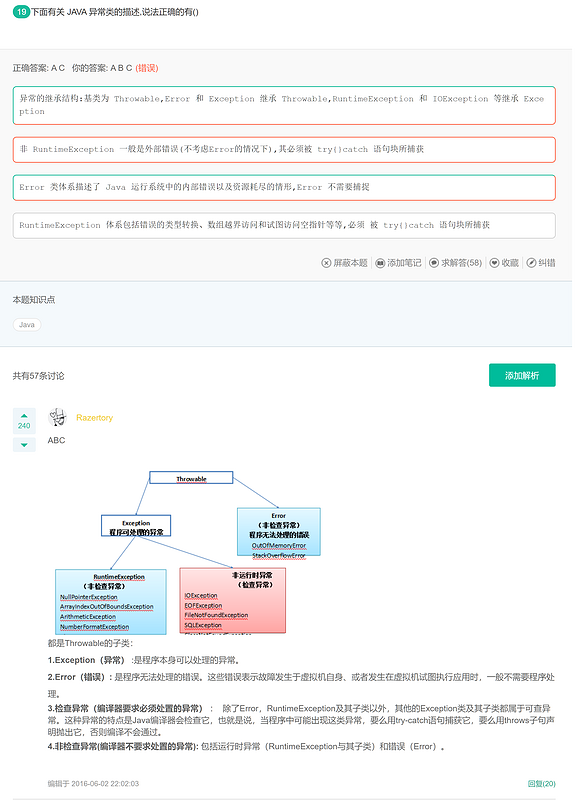The height and width of the screenshot is (800, 575).
Task: Select option A about Throwable inheritance structure
Action: [x=284, y=106]
